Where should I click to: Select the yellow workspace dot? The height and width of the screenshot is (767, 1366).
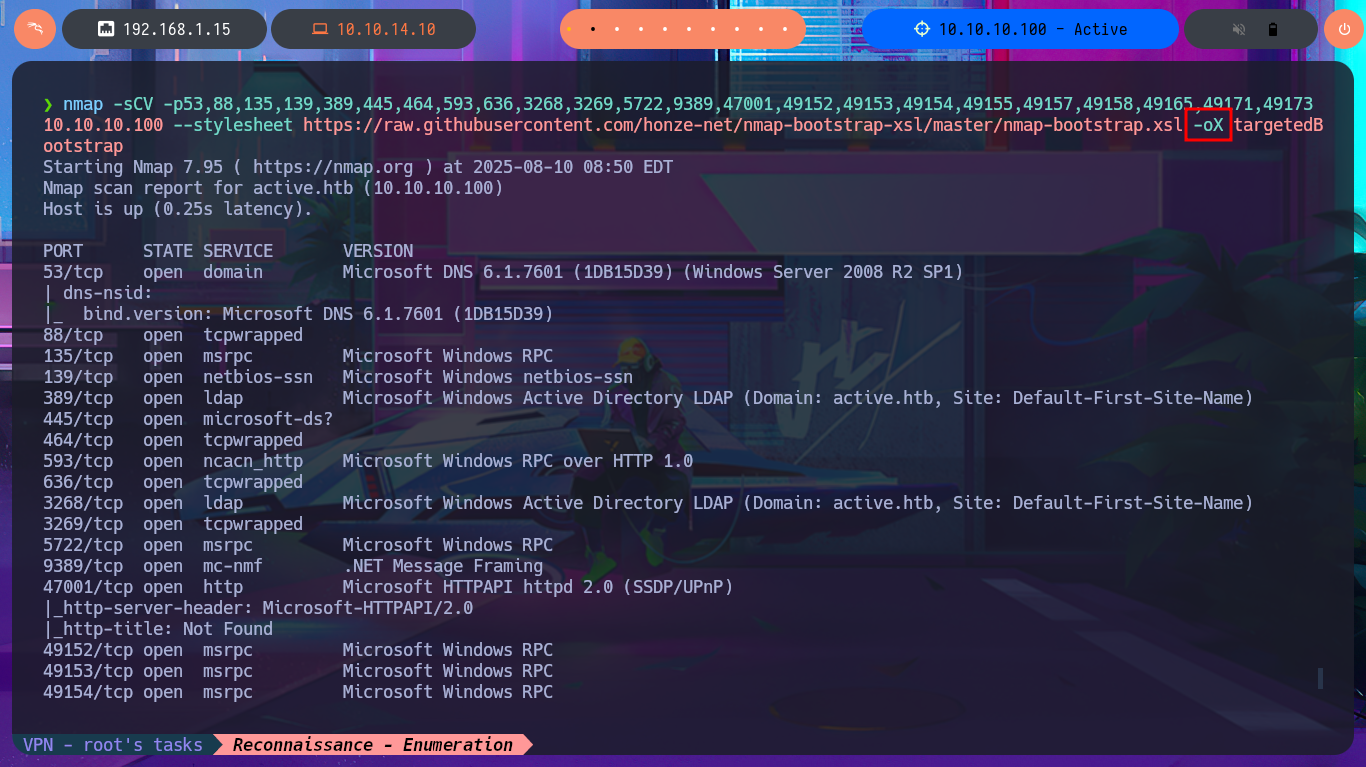tap(569, 30)
